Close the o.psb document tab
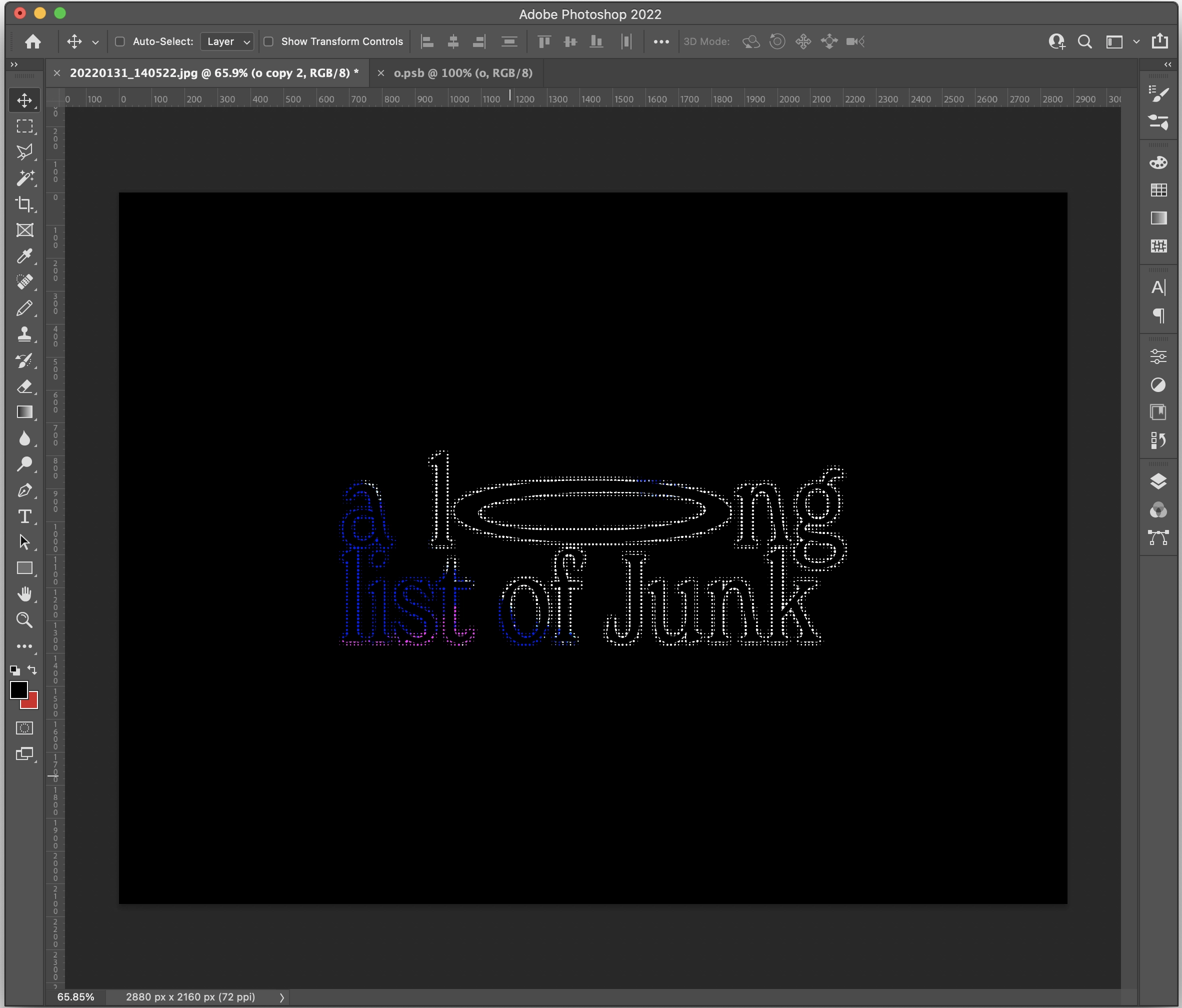1182x1008 pixels. tap(381, 73)
